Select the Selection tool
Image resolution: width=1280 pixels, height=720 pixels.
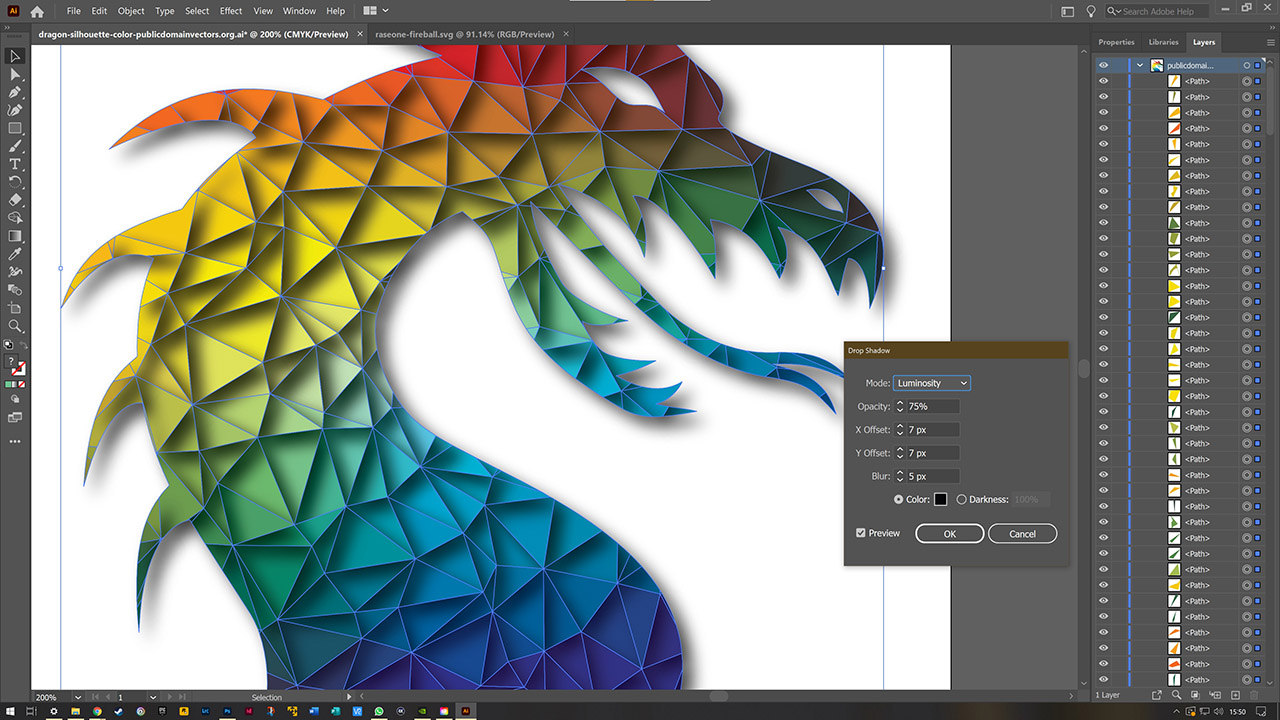[15, 56]
